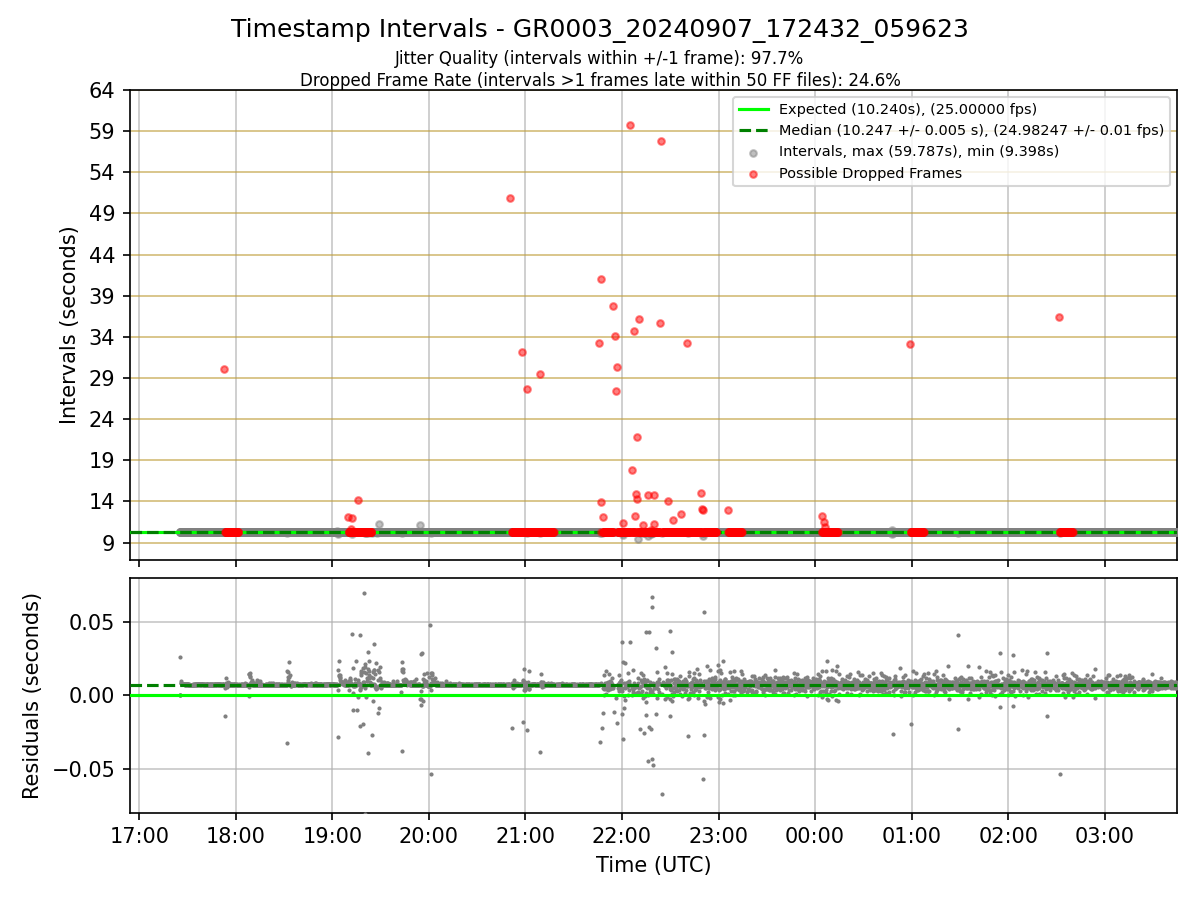Click the 'Intervals (seconds)' y-axis label
This screenshot has width=1200, height=900.
click(68, 325)
